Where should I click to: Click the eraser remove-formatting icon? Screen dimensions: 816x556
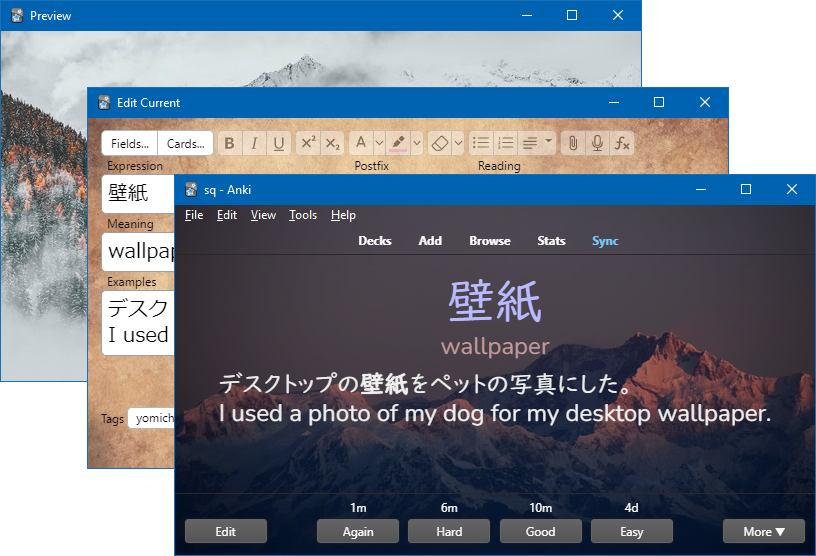[x=440, y=143]
